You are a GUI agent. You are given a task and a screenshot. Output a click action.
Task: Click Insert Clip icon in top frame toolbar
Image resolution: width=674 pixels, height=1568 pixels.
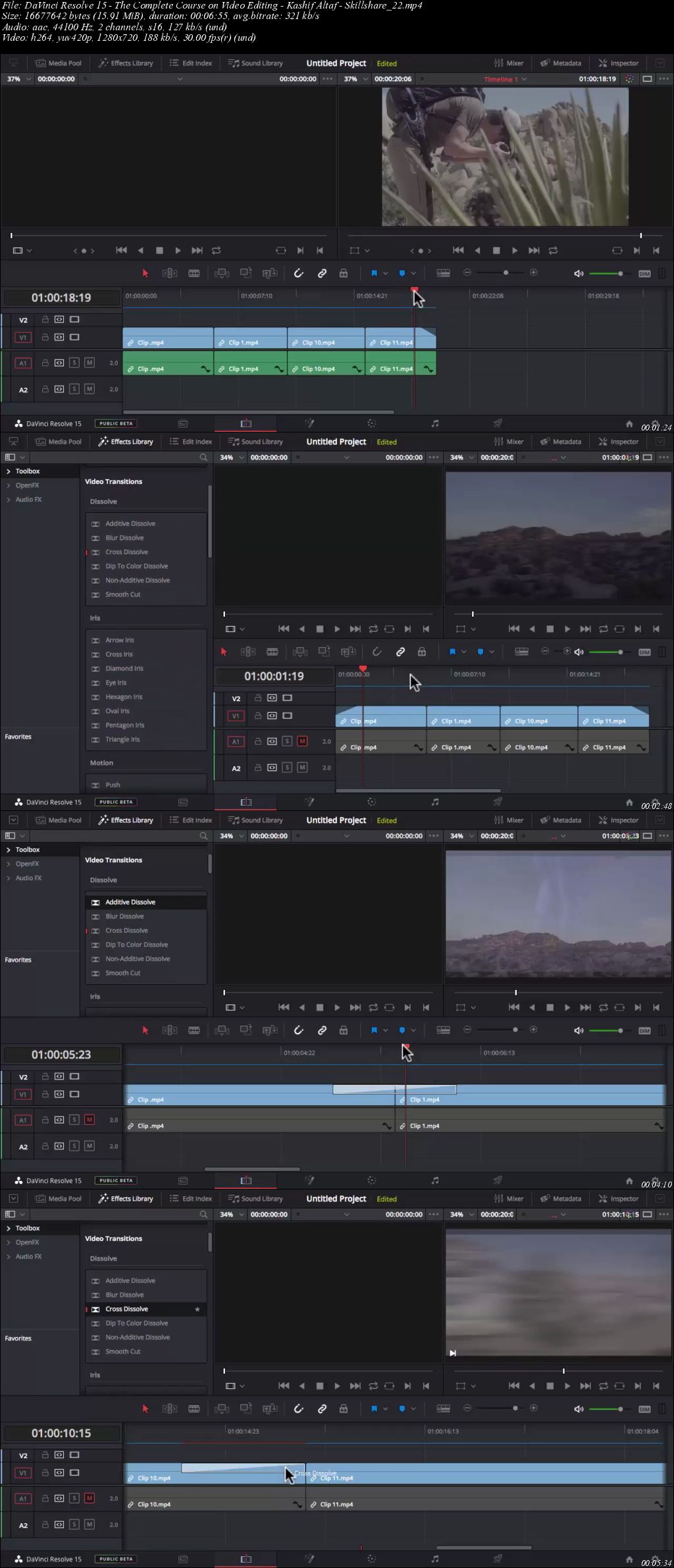[222, 273]
